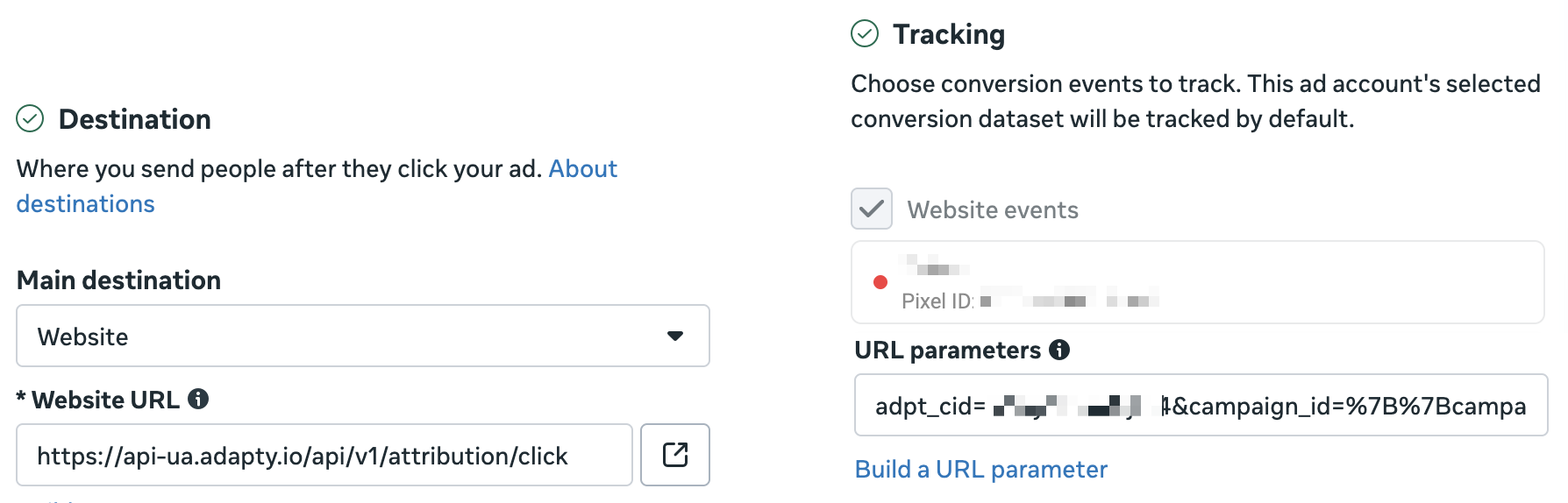The height and width of the screenshot is (503, 1568).
Task: Click into the URL parameters field
Action: (x=1200, y=406)
